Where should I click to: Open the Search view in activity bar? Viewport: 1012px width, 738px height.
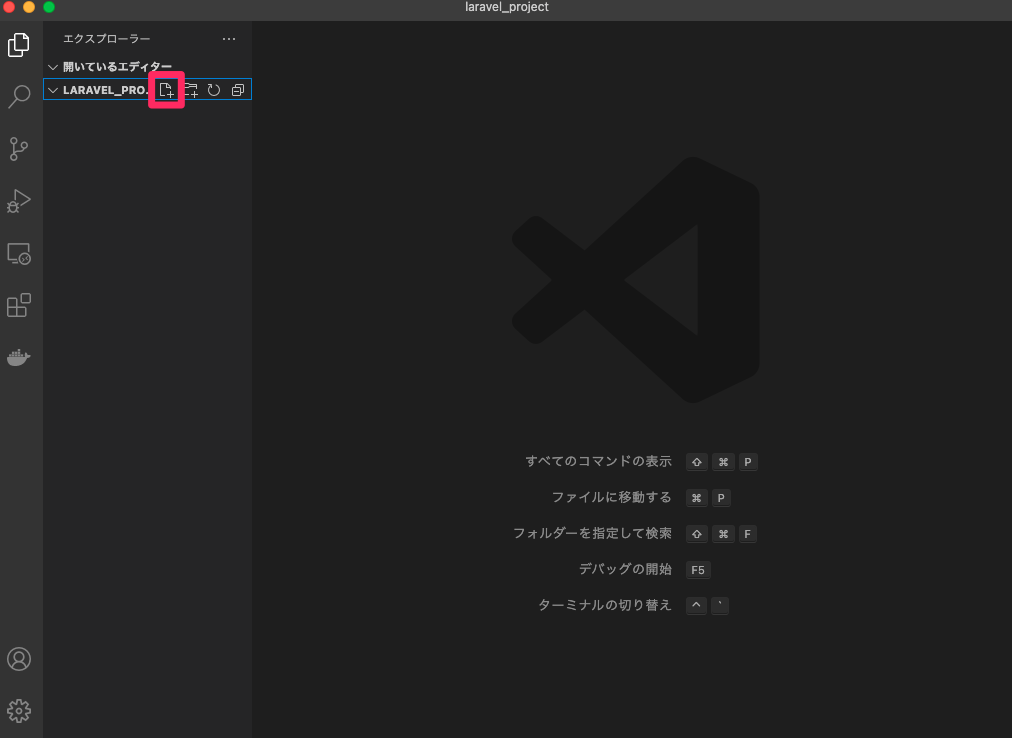(x=19, y=97)
